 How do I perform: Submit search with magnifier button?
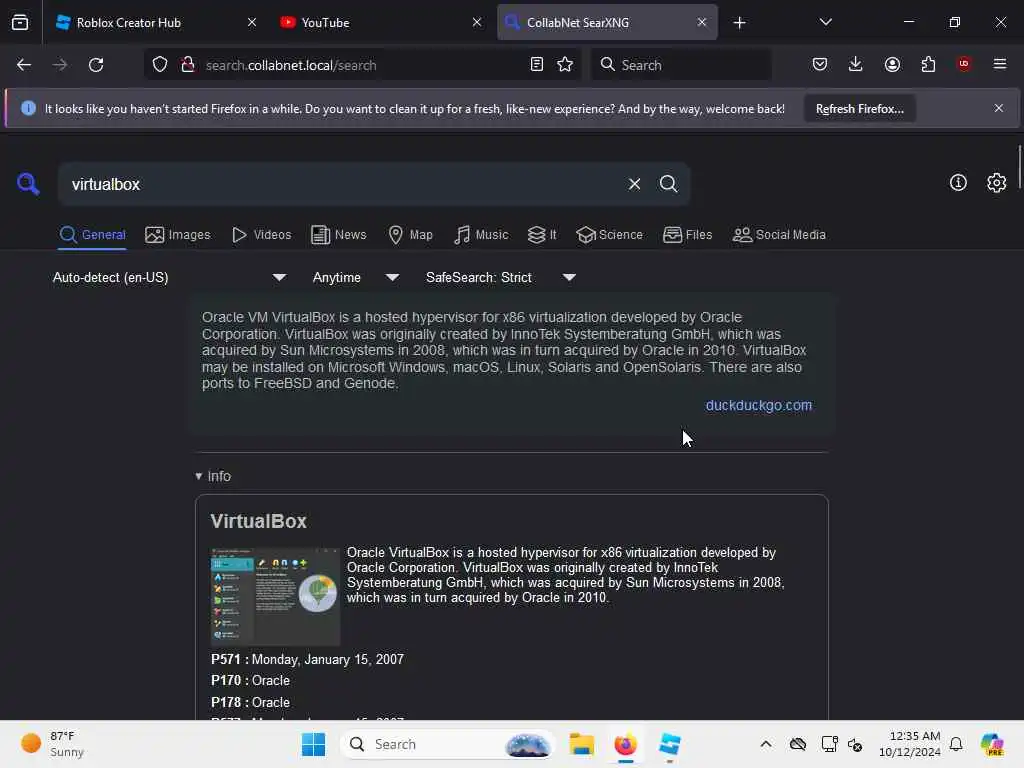pos(668,184)
